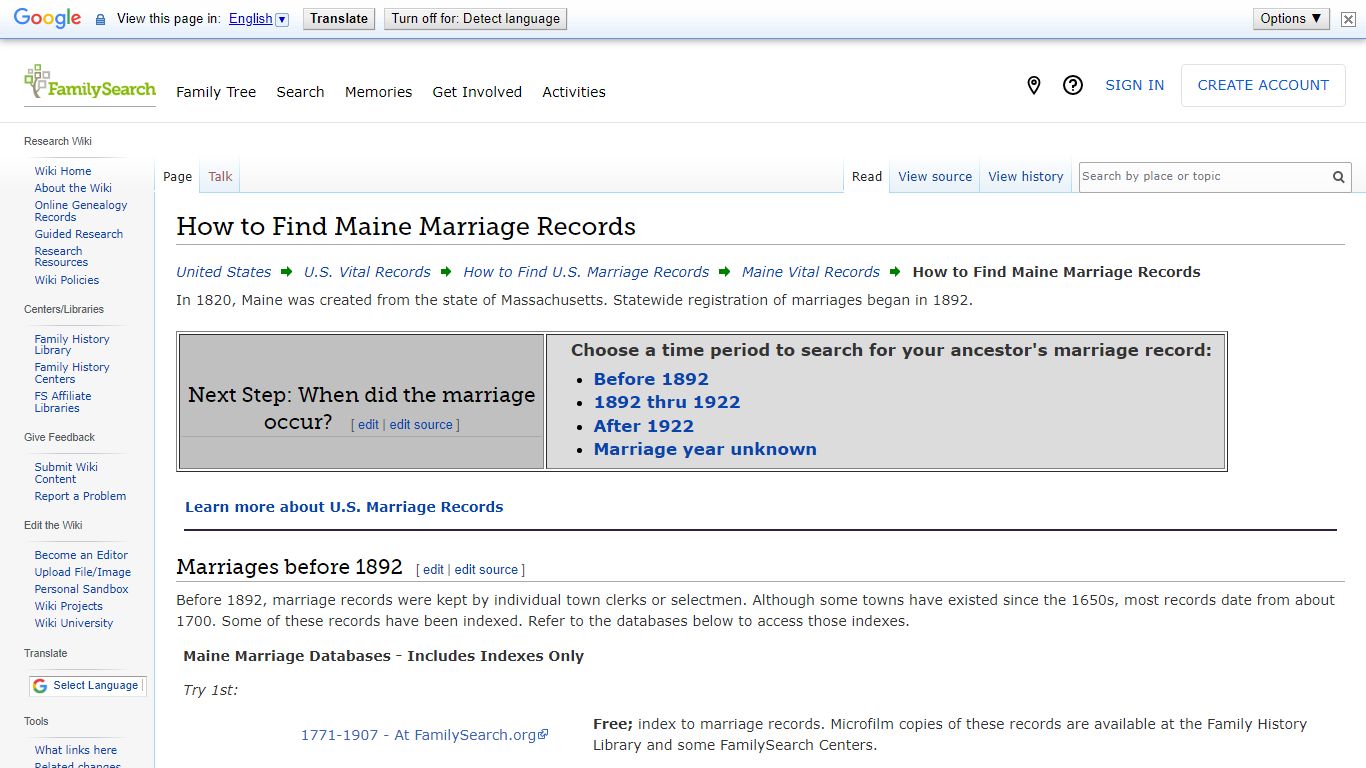Open Report a Problem sidebar link
1366x768 pixels.
[x=80, y=496]
